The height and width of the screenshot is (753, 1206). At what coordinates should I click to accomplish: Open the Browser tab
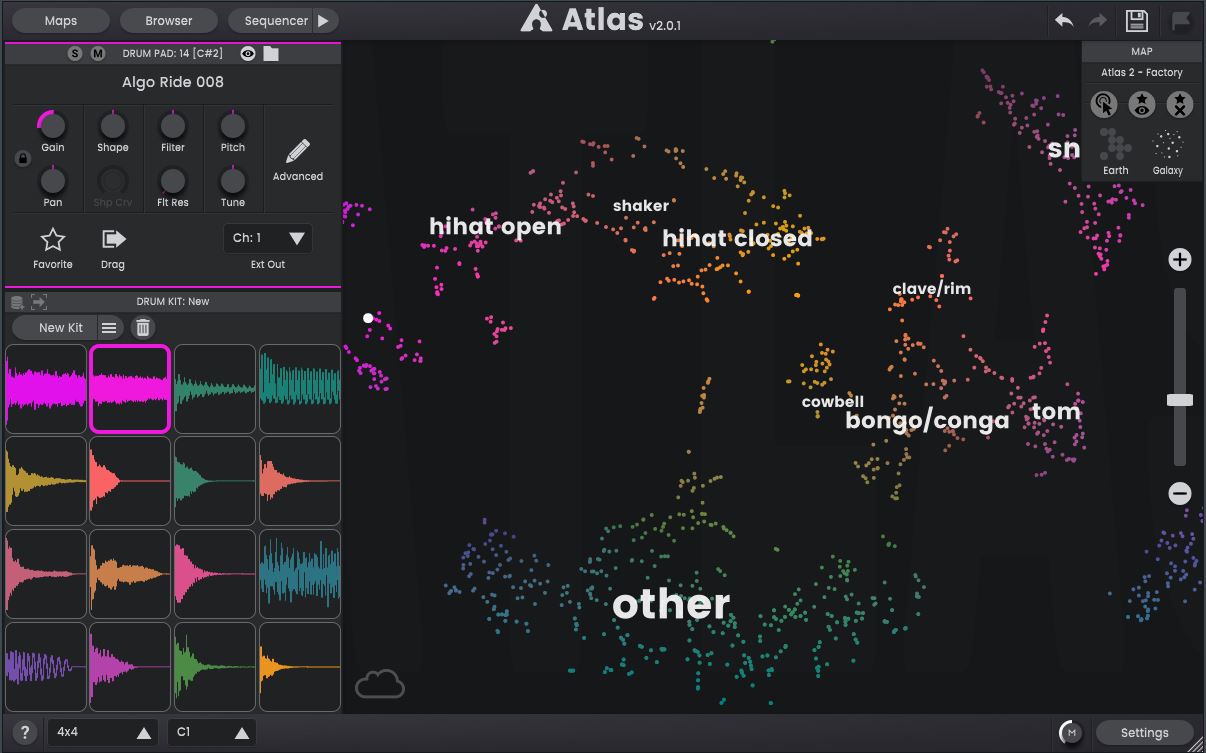coord(169,20)
